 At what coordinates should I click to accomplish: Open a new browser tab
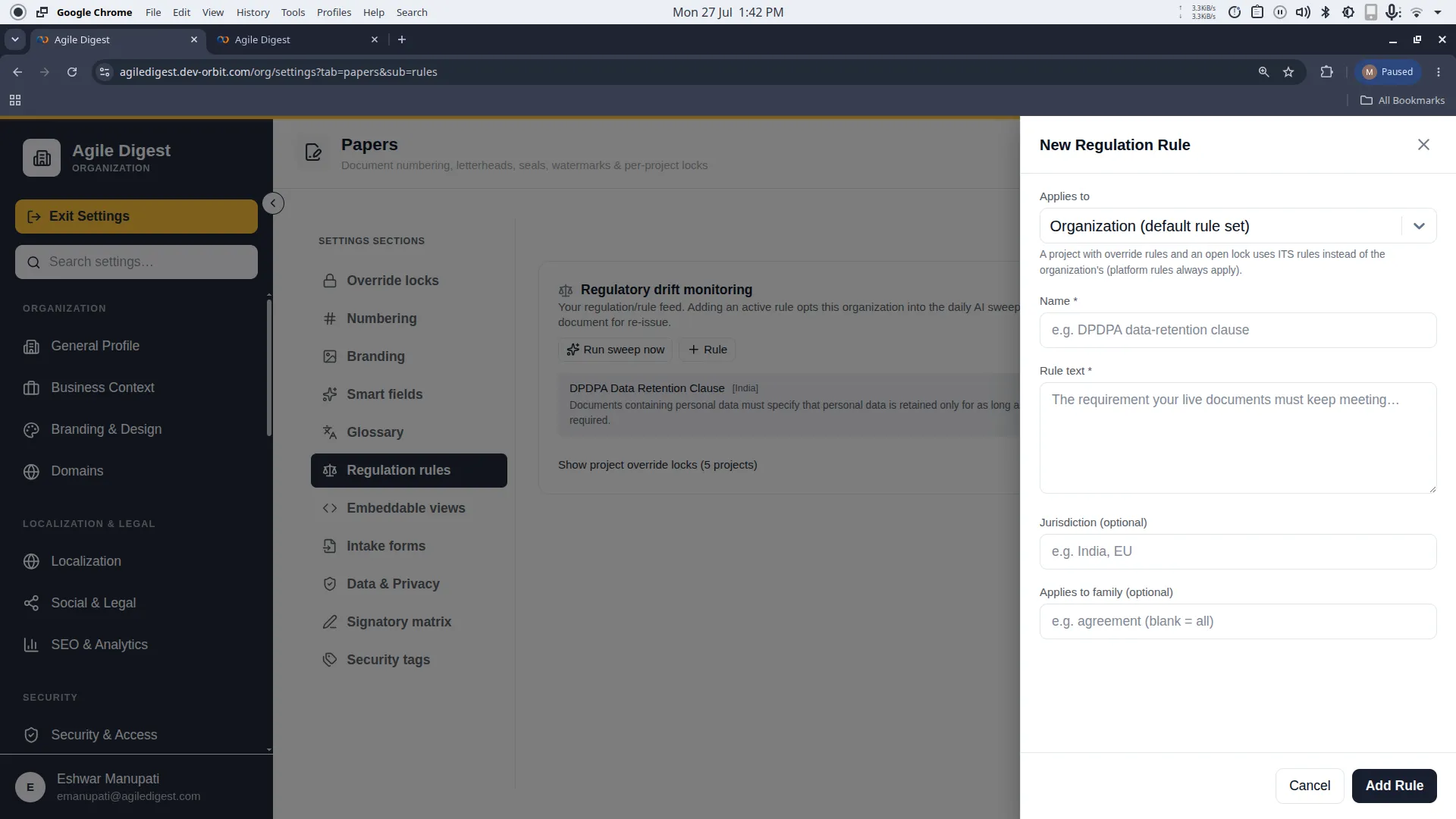(402, 39)
